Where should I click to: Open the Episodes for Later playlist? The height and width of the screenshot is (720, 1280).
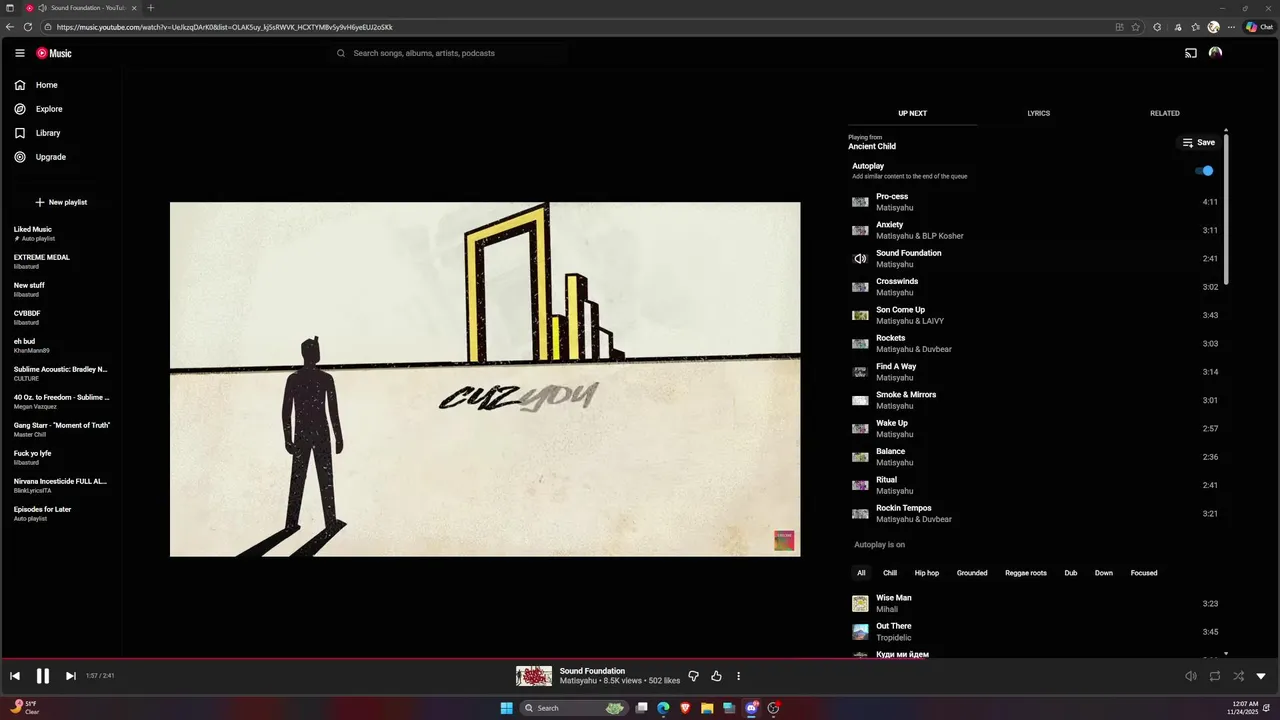tap(62, 514)
